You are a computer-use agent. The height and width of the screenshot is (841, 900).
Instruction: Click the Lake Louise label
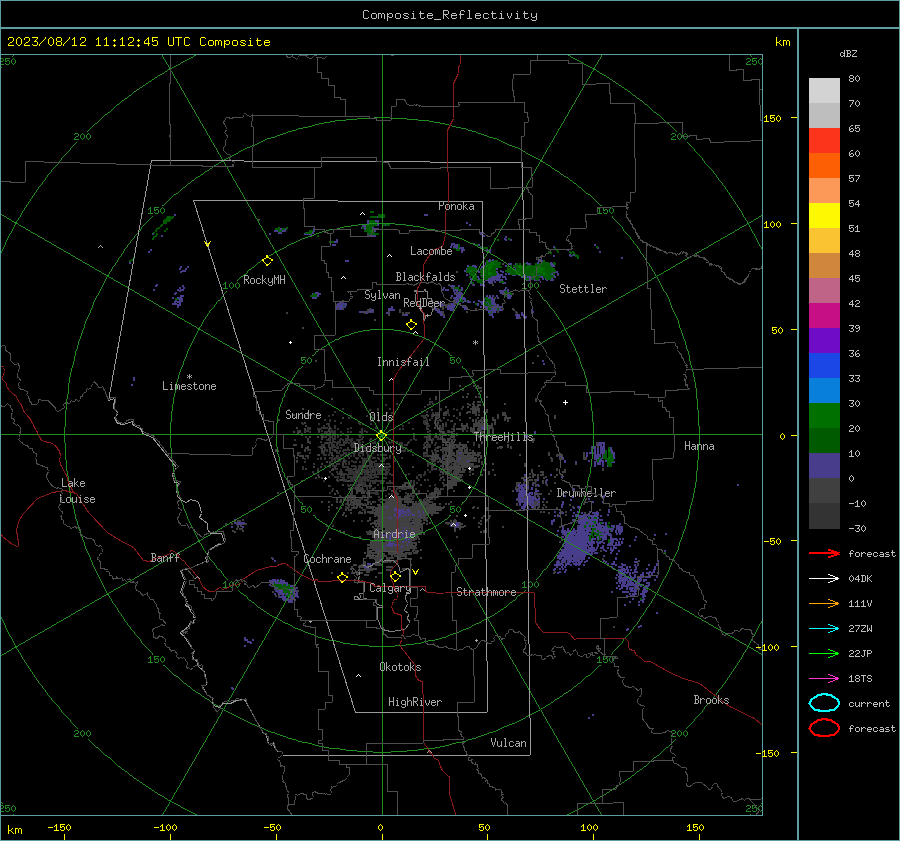coord(77,491)
